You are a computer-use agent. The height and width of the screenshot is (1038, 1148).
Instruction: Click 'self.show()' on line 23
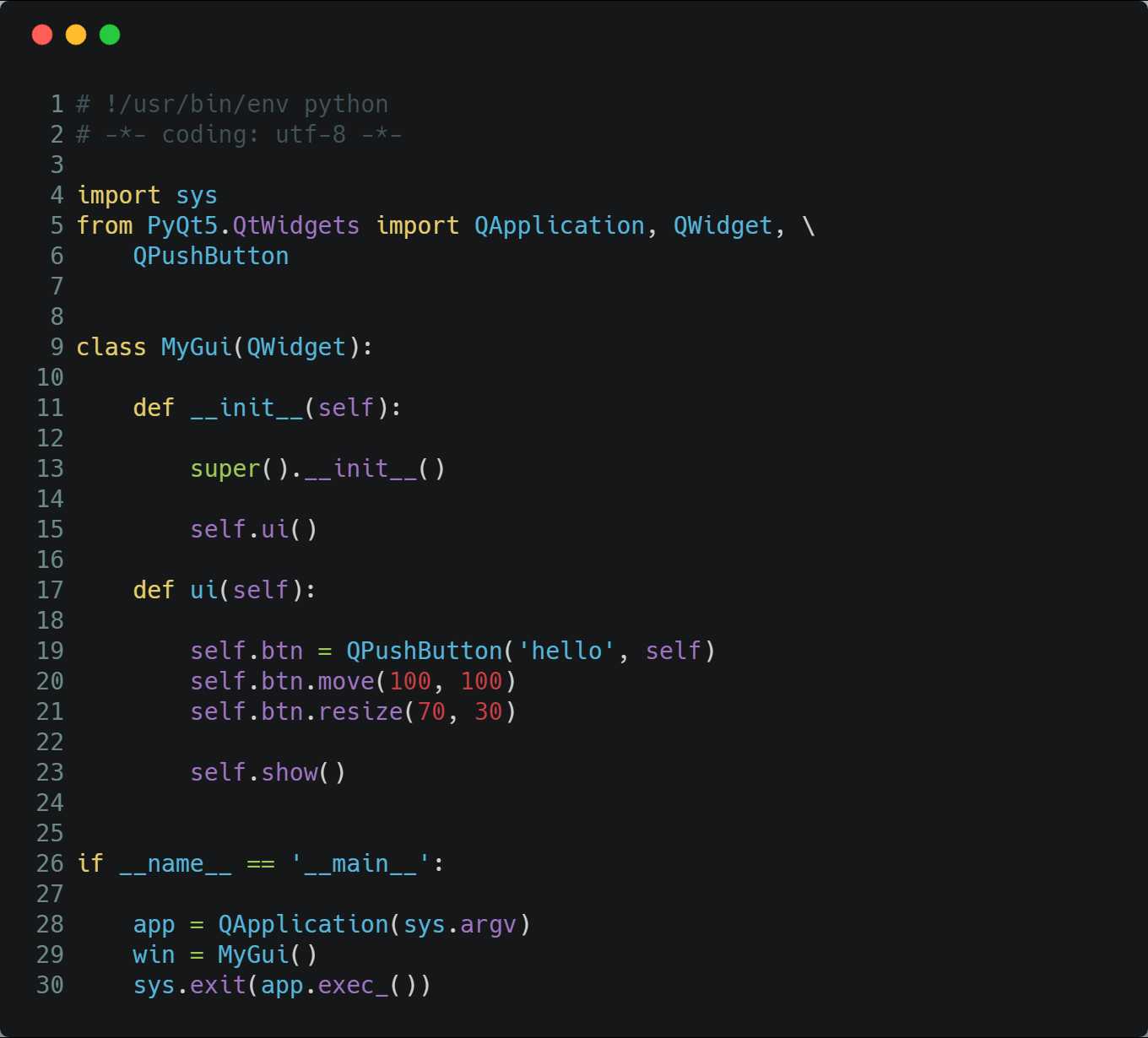coord(268,773)
